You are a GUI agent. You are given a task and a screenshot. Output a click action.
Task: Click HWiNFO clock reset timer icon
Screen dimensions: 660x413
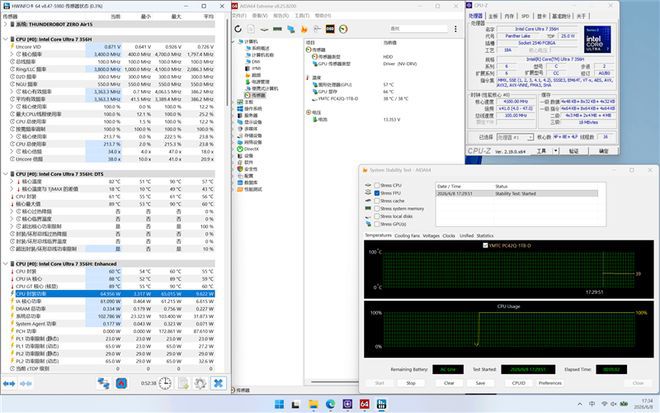point(165,383)
